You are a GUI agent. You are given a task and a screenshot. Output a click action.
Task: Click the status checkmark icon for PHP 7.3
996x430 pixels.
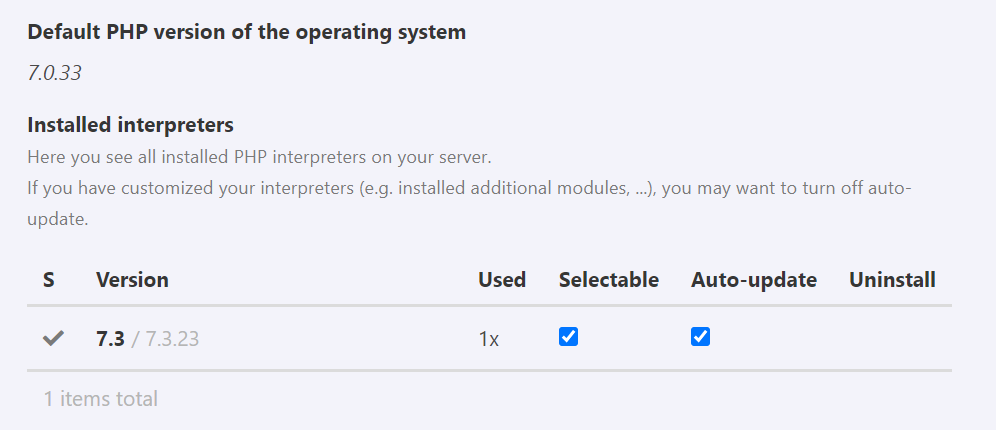53,338
